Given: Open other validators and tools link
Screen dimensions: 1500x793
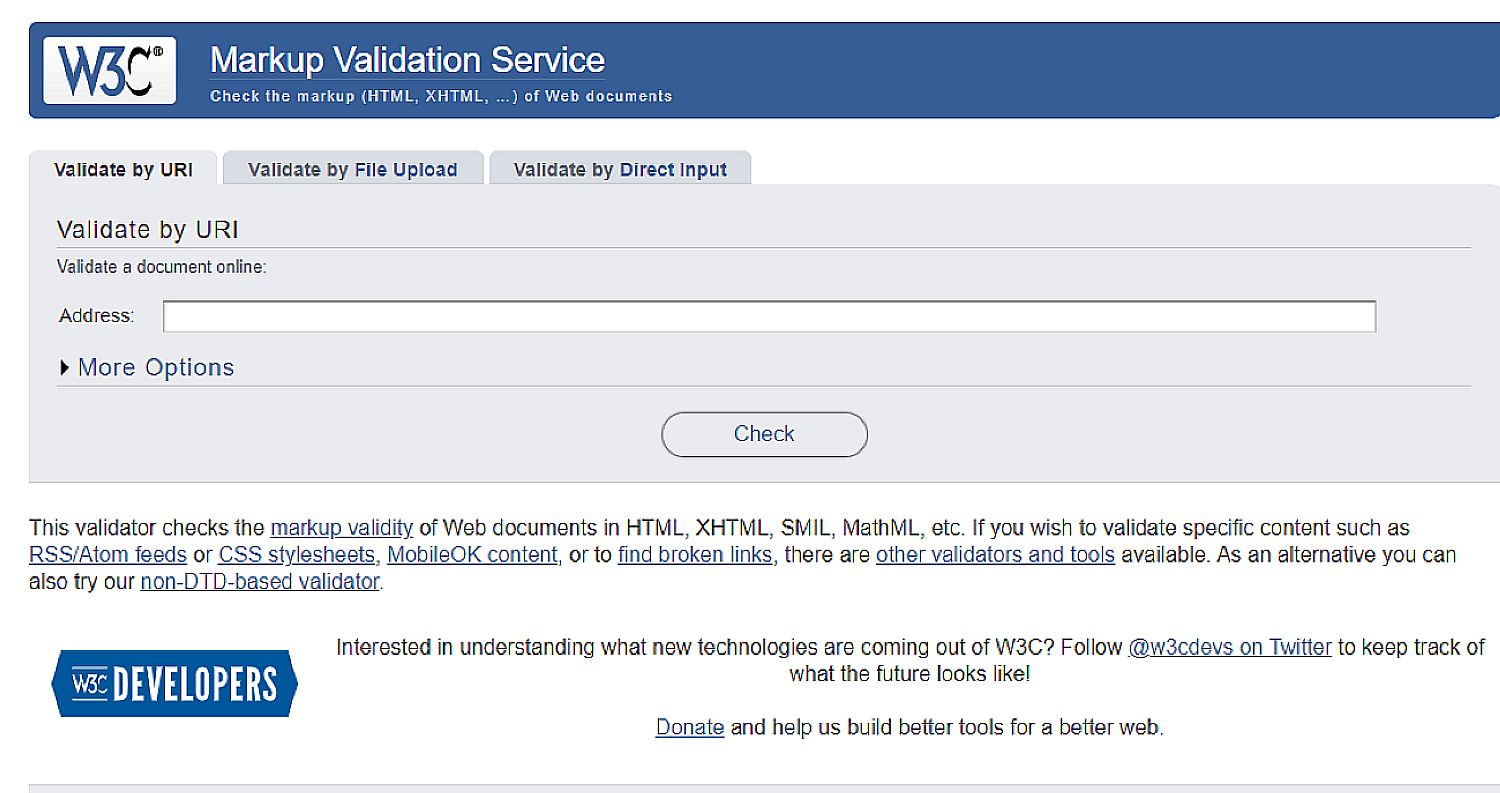Looking at the screenshot, I should pos(995,554).
